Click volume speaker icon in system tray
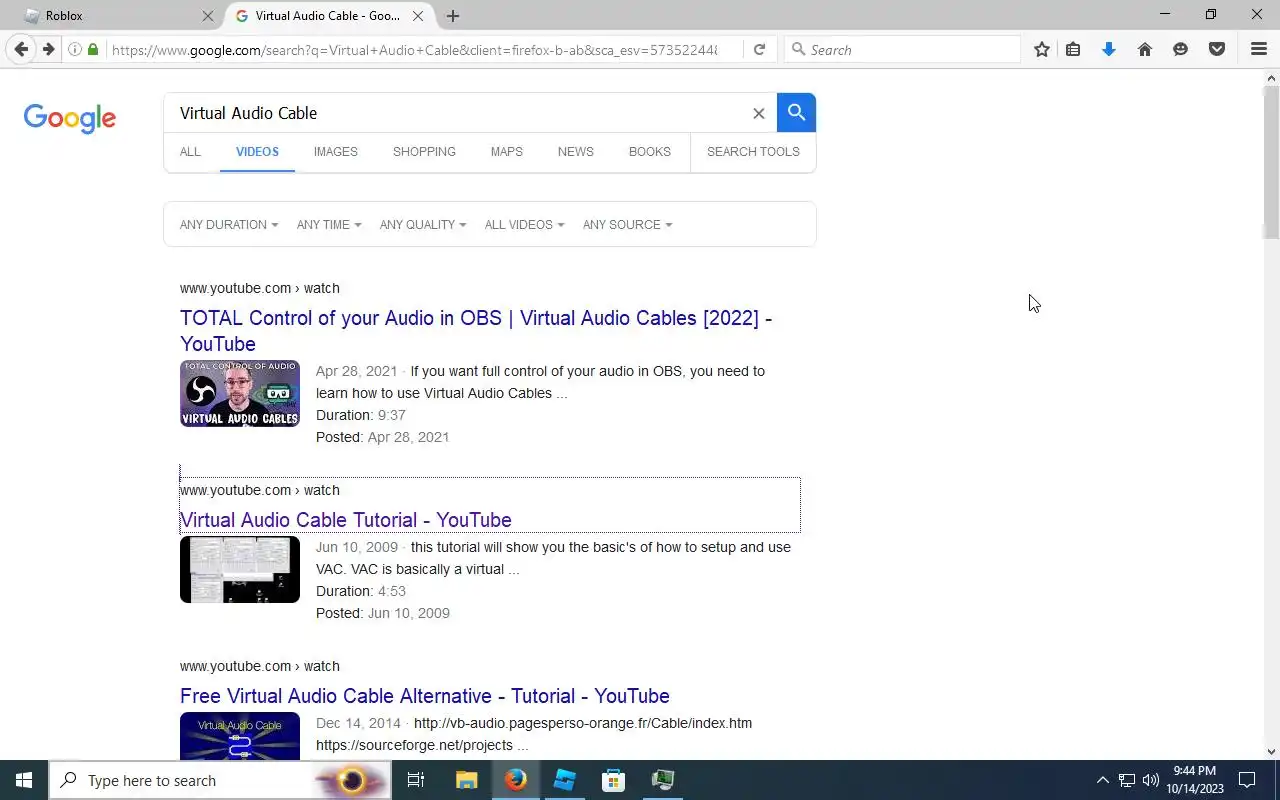 1151,780
